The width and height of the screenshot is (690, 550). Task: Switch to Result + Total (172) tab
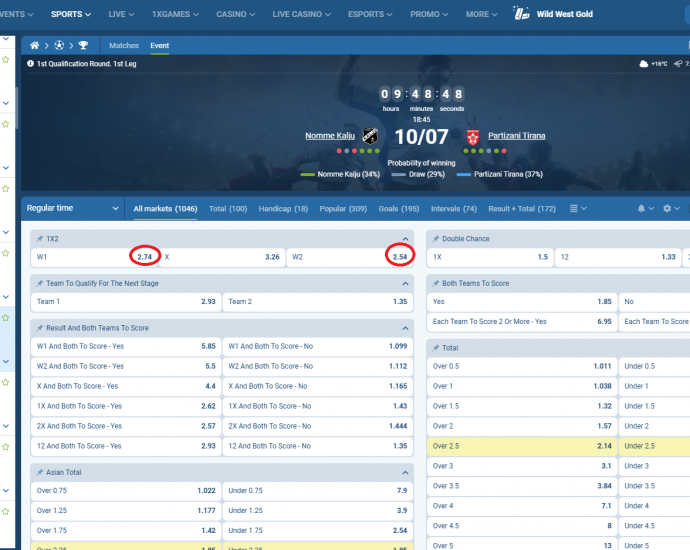pyautogui.click(x=522, y=209)
